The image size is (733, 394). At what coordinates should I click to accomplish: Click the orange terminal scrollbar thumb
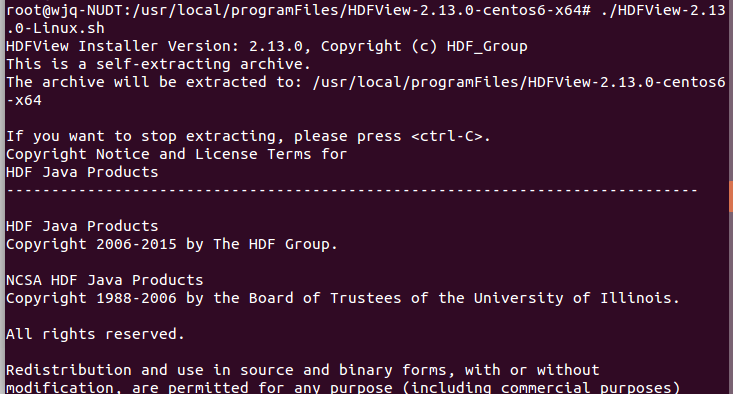[x=731, y=196]
